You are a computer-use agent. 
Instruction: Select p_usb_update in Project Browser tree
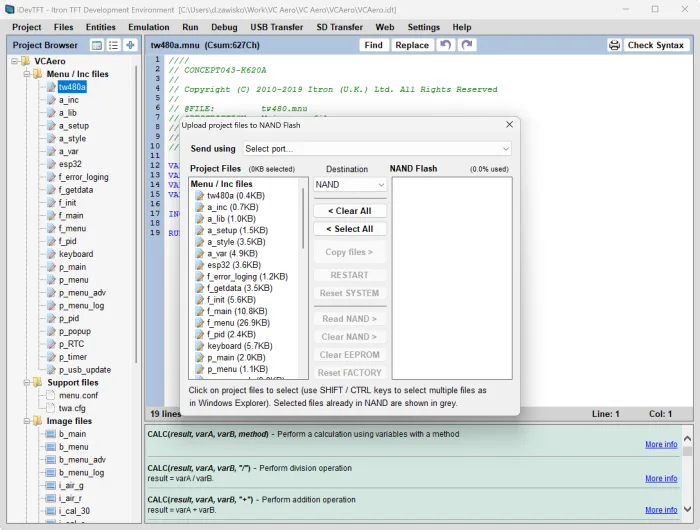(x=85, y=370)
